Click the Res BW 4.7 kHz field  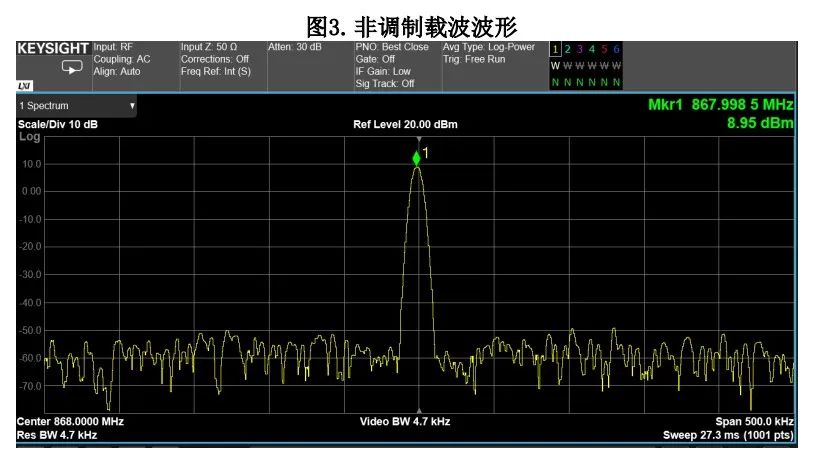click(x=57, y=435)
